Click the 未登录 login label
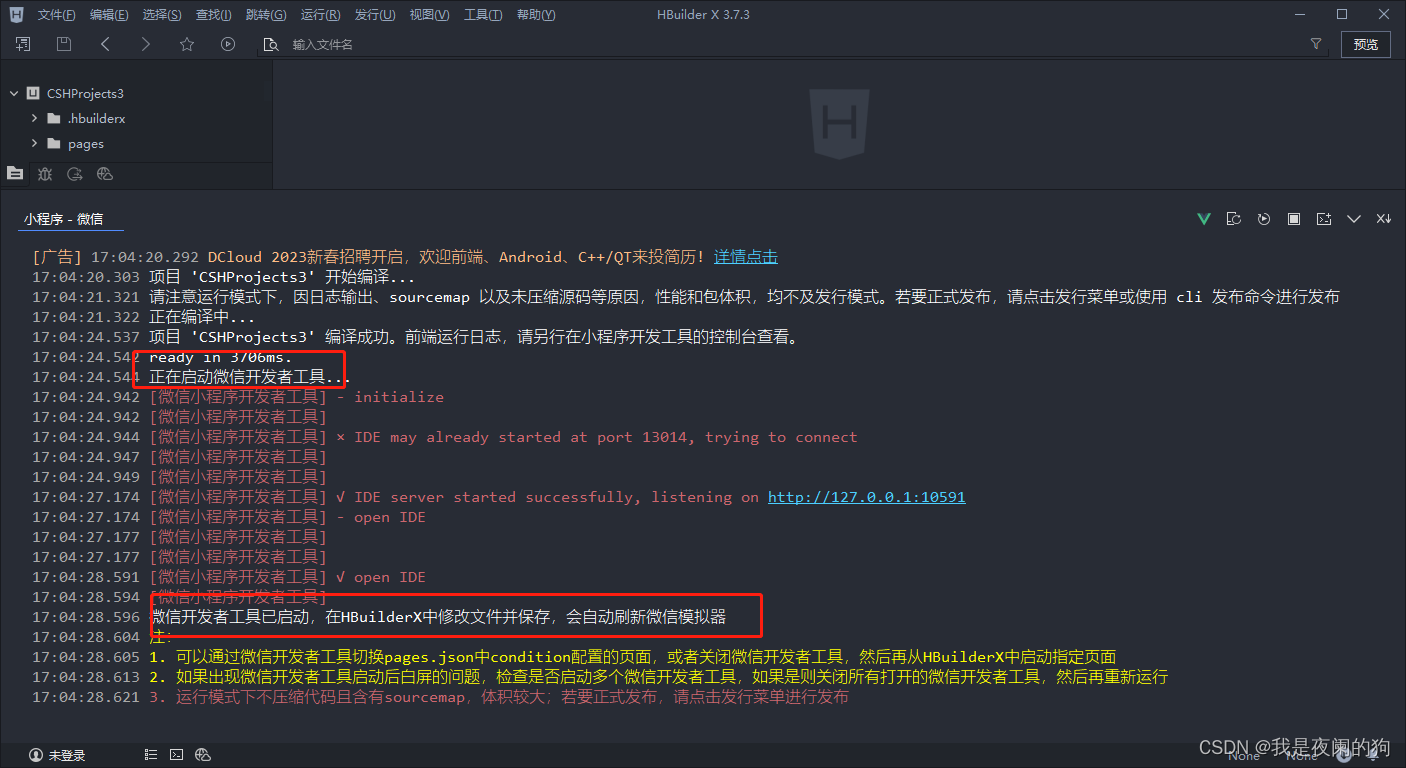The width and height of the screenshot is (1406, 768). point(68,755)
